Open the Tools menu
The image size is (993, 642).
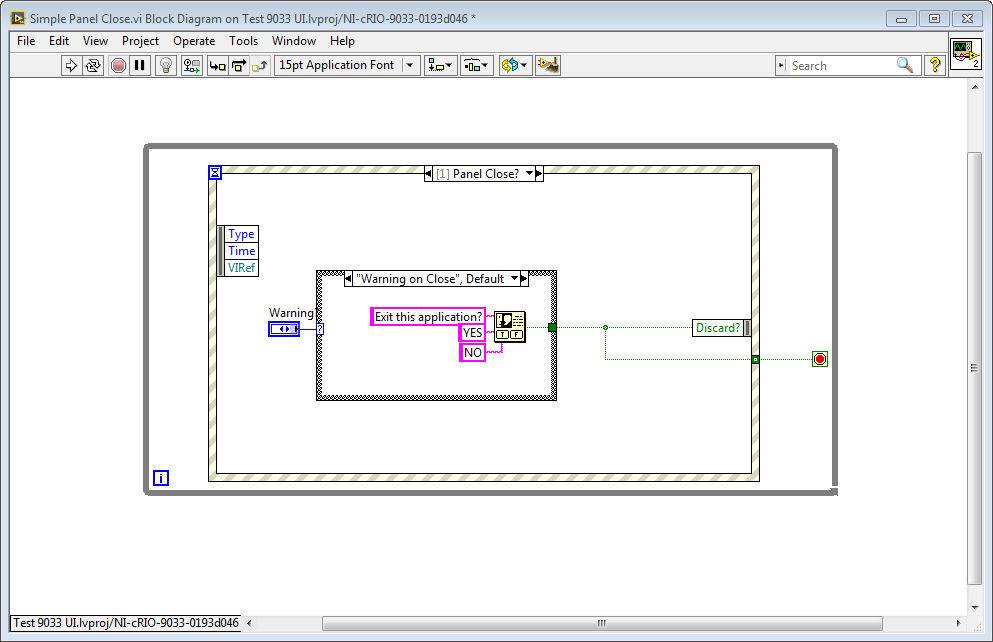tap(243, 41)
